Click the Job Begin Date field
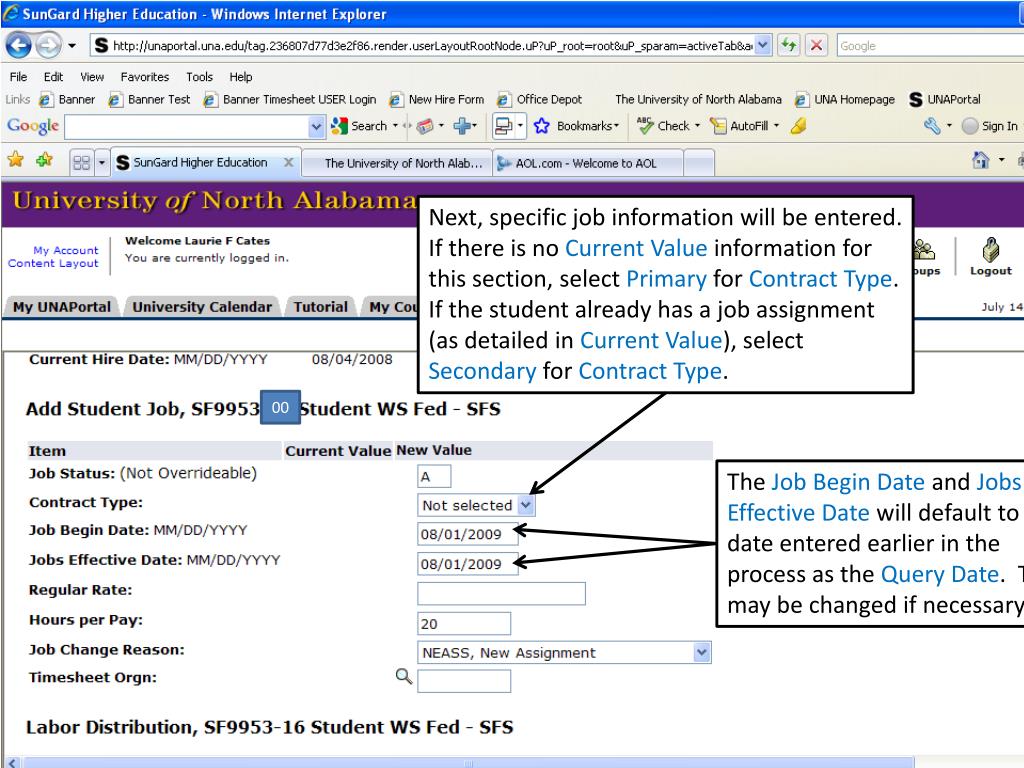Viewport: 1024px width, 768px height. 468,534
